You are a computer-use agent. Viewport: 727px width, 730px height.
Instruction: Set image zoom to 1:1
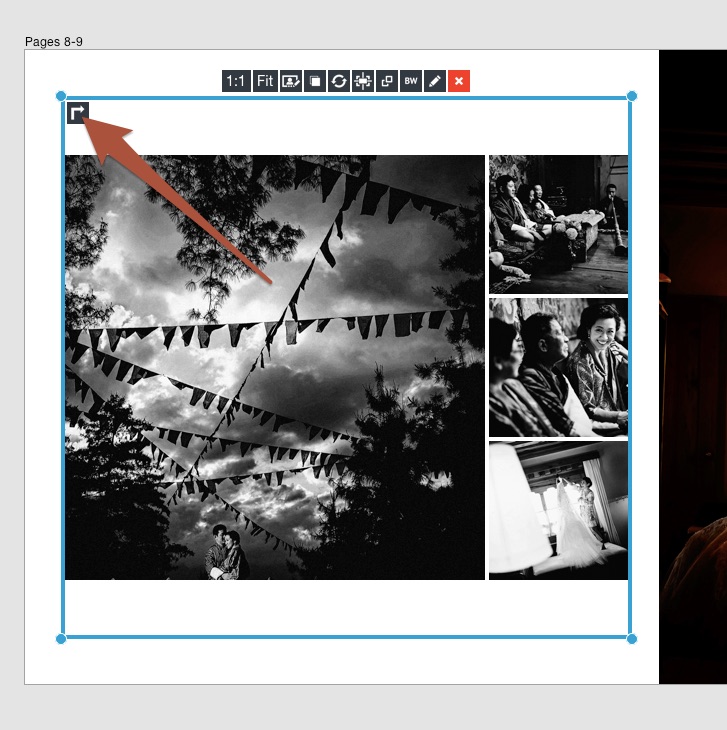[x=236, y=81]
